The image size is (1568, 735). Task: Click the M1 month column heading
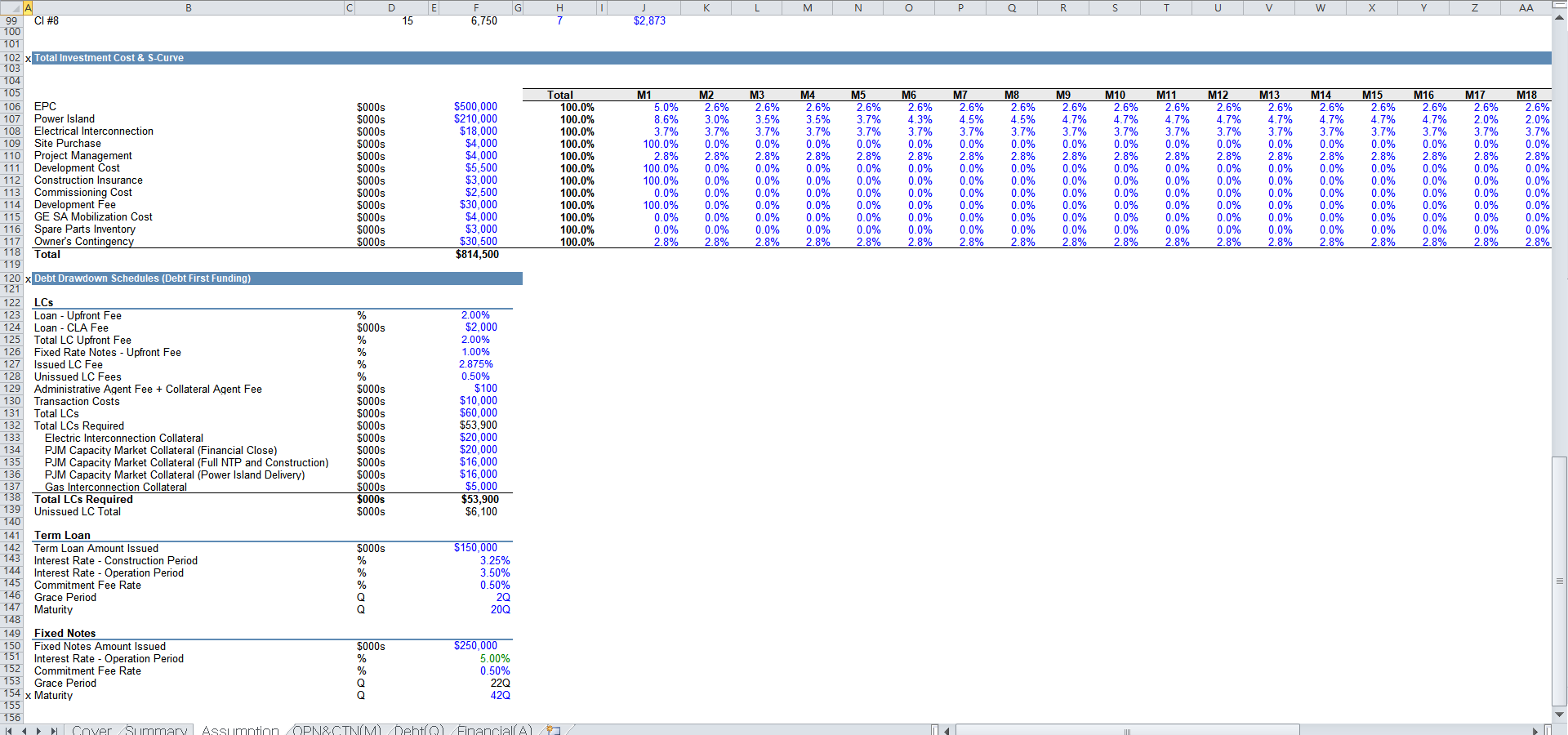644,96
